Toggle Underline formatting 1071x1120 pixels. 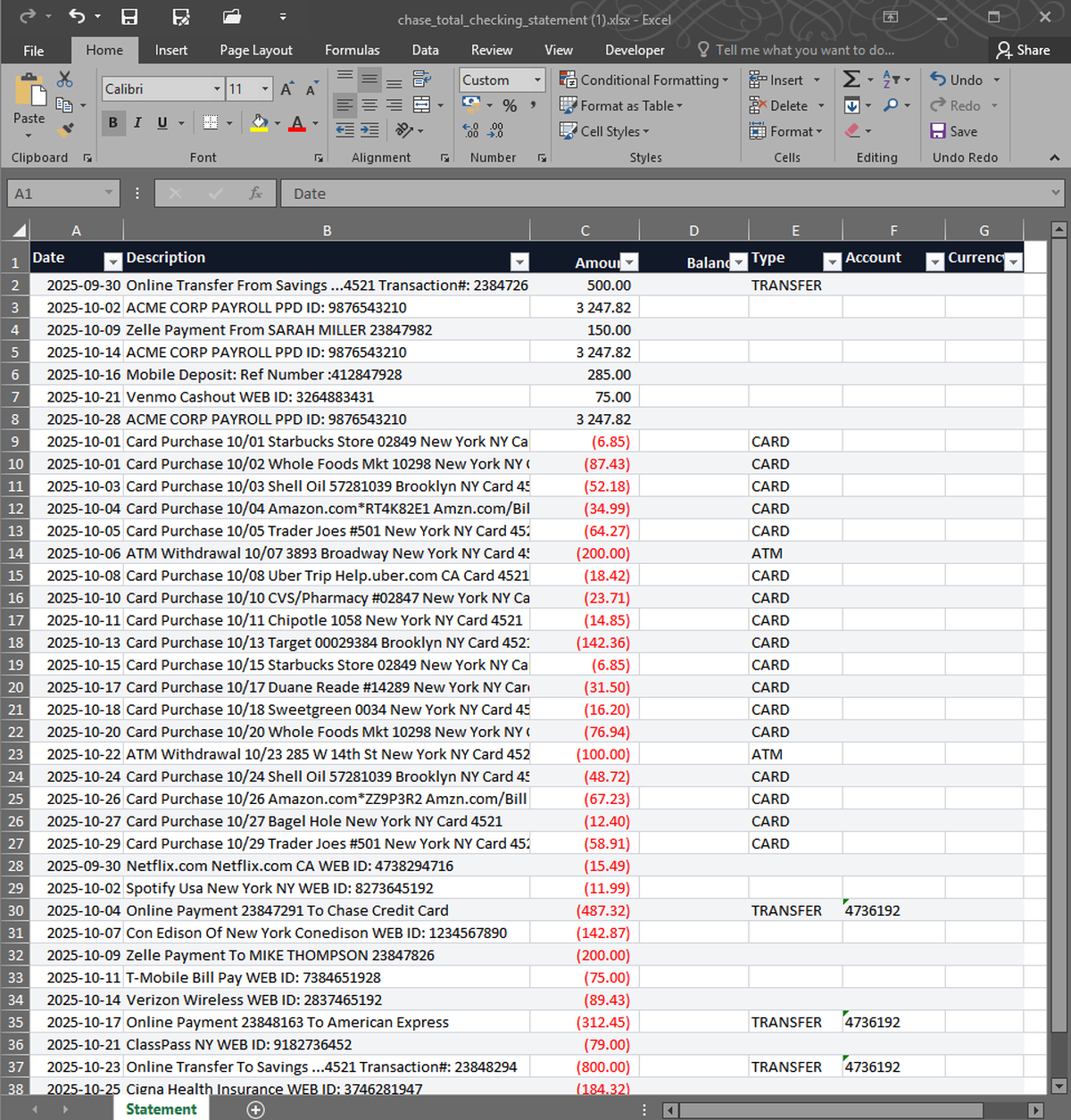point(162,122)
